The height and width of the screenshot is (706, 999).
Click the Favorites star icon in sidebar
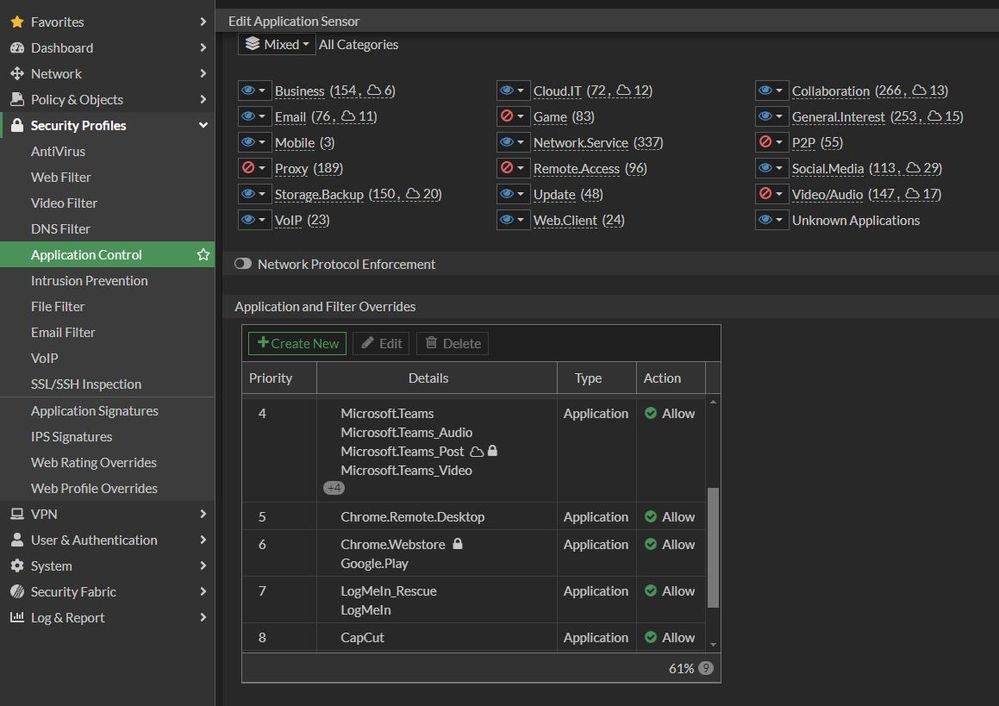point(17,22)
